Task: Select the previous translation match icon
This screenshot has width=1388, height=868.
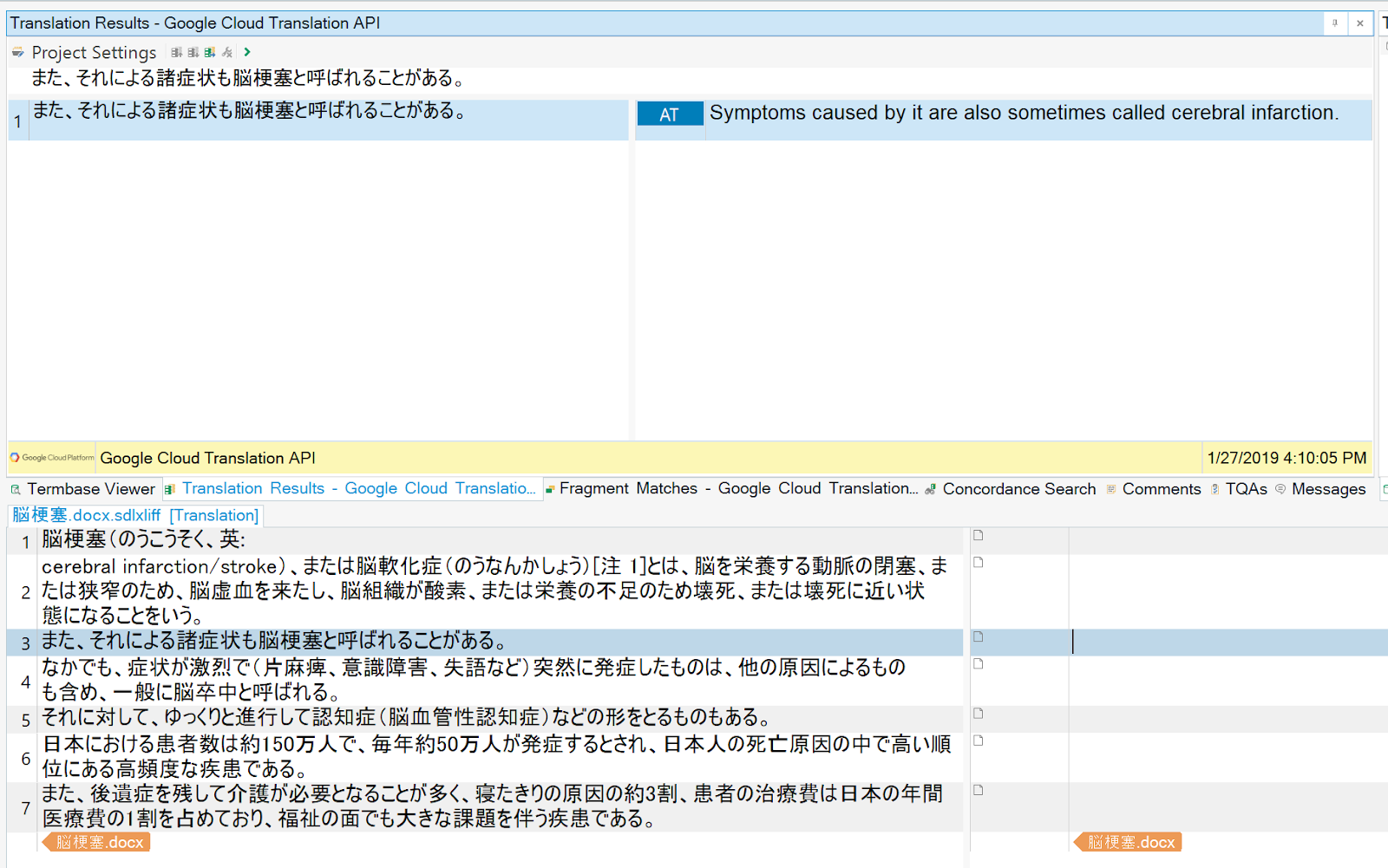Action: (x=177, y=52)
